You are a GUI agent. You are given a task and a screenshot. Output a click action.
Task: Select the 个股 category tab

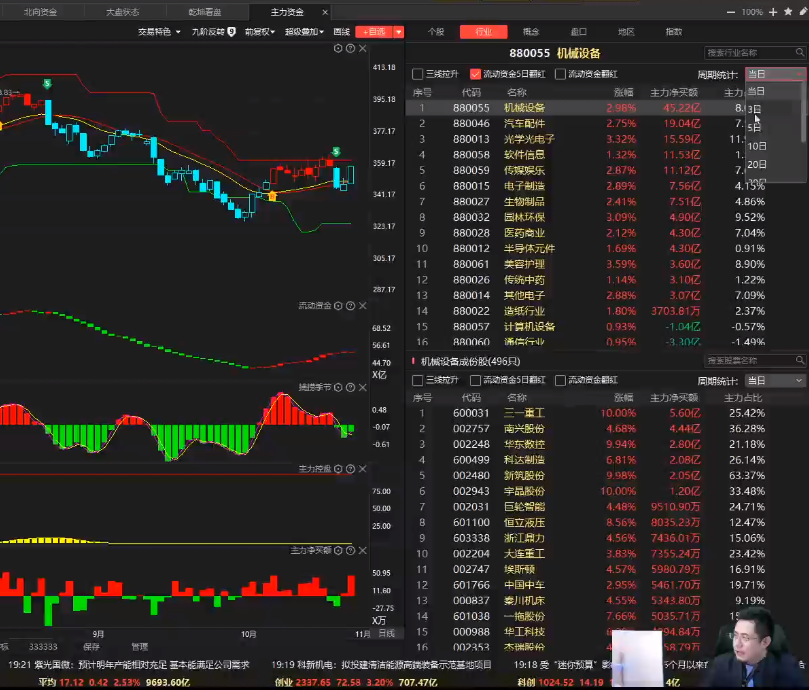tap(436, 31)
